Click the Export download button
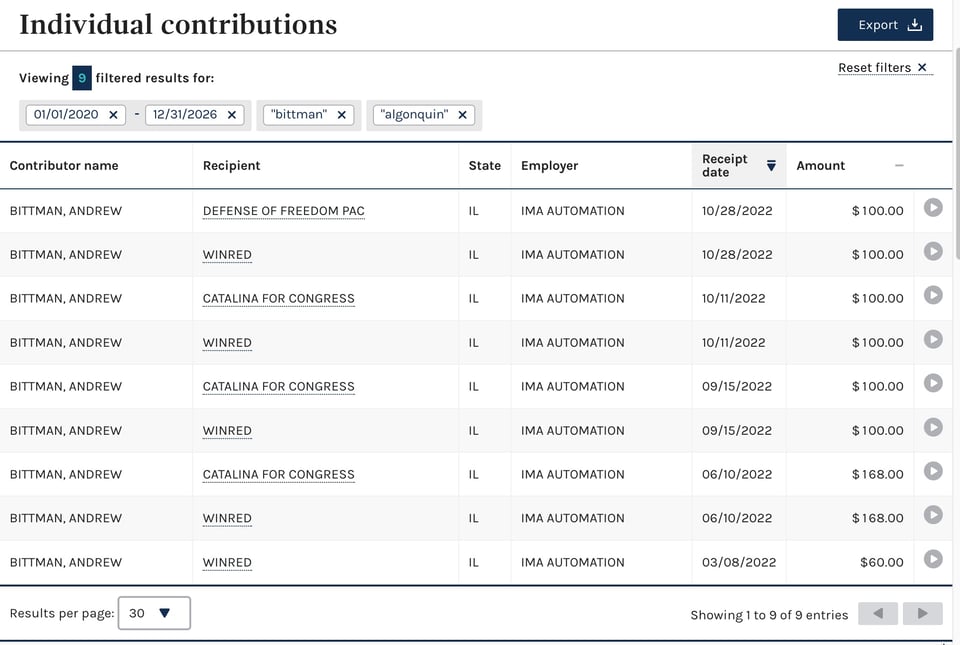Image resolution: width=960 pixels, height=645 pixels. pos(885,25)
